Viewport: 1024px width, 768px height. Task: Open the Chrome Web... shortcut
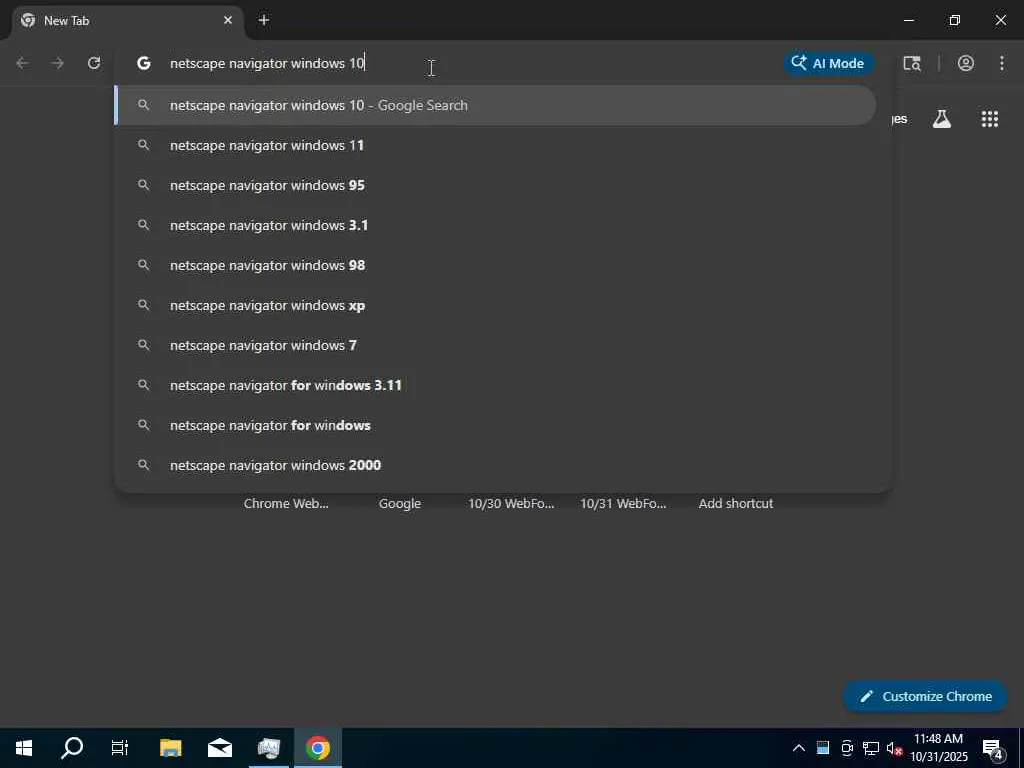tap(286, 504)
